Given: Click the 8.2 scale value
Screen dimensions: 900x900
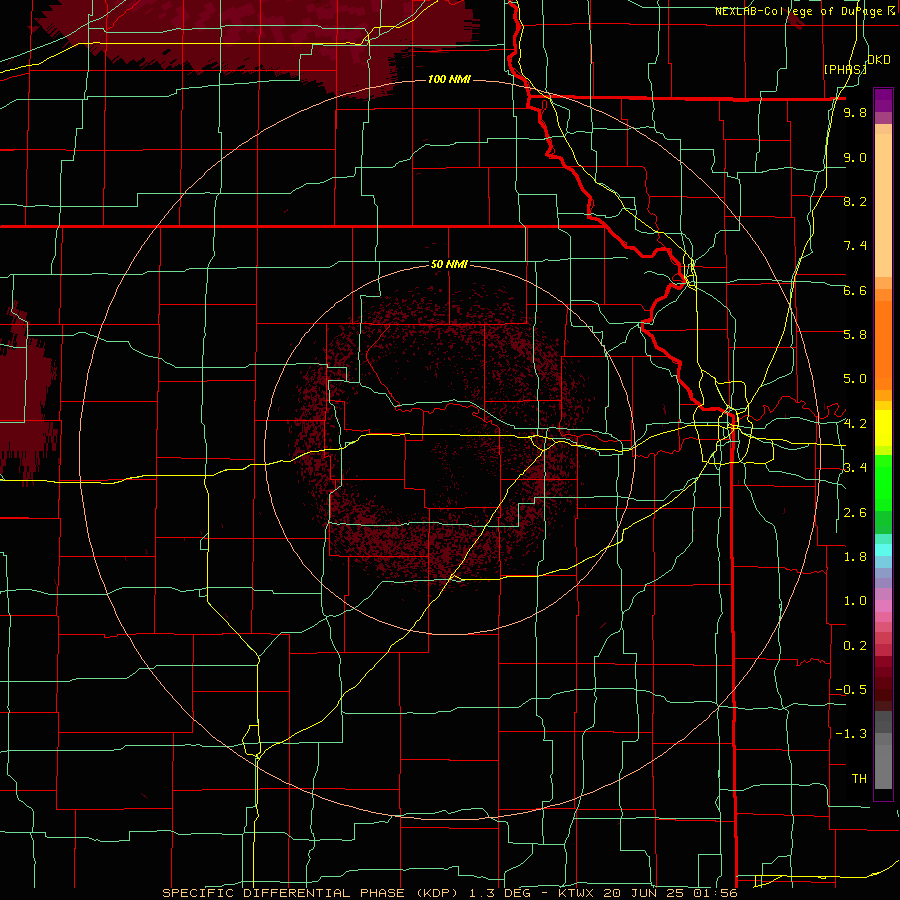Looking at the screenshot, I should (x=855, y=201).
